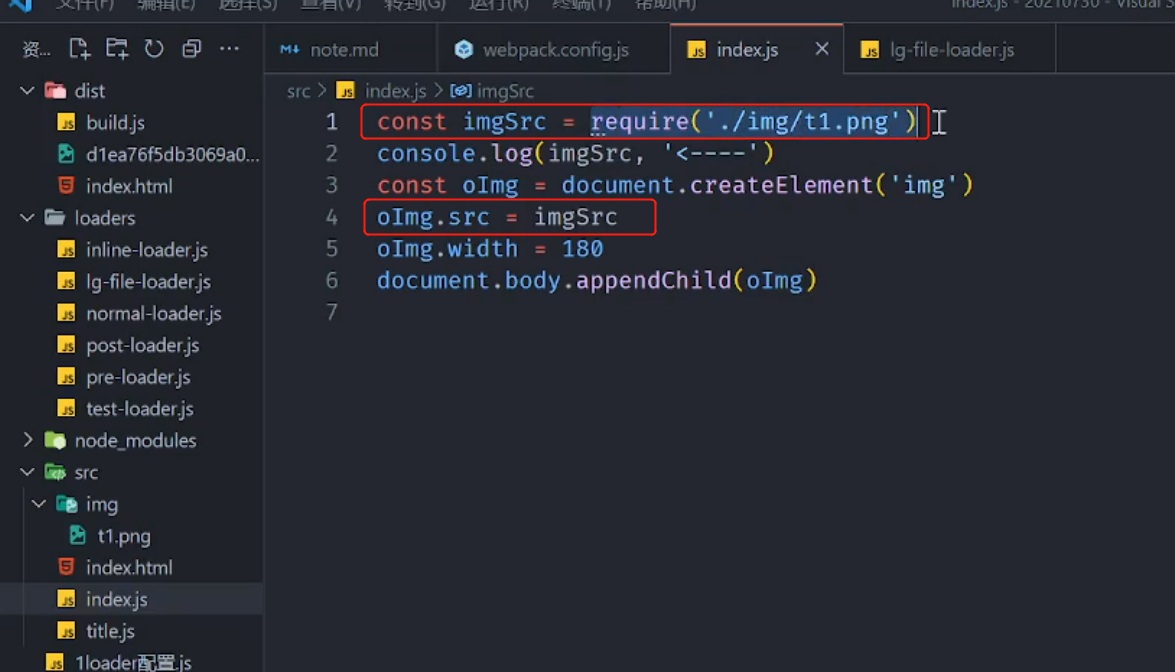Image resolution: width=1175 pixels, height=672 pixels.
Task: Click the src breadcrumb segment
Action: [298, 91]
